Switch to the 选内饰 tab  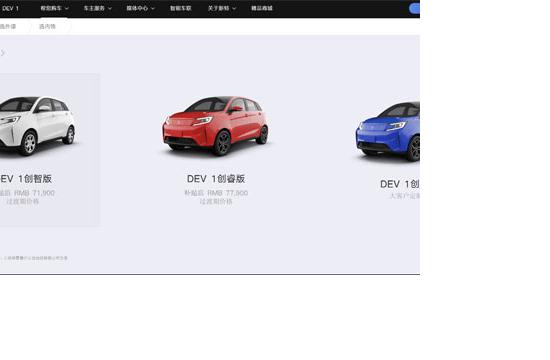[x=47, y=26]
